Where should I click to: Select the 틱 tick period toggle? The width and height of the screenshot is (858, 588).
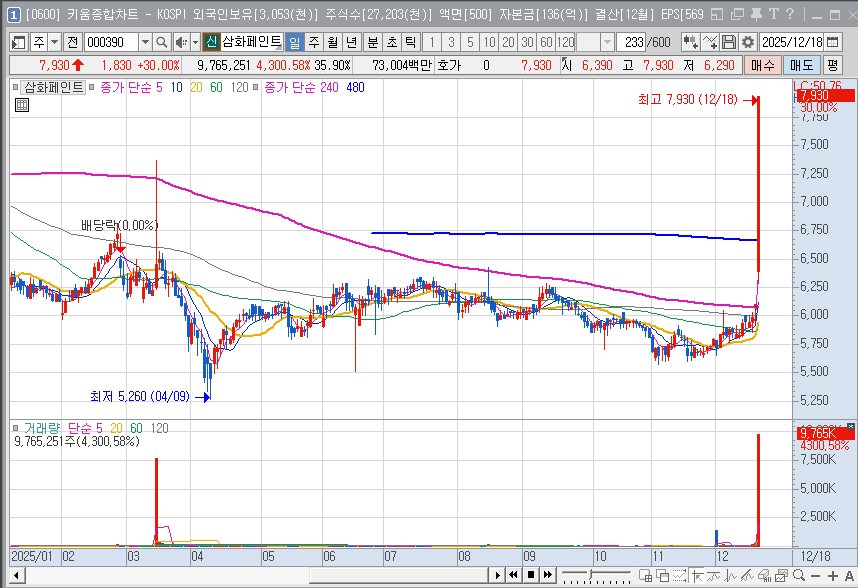411,42
